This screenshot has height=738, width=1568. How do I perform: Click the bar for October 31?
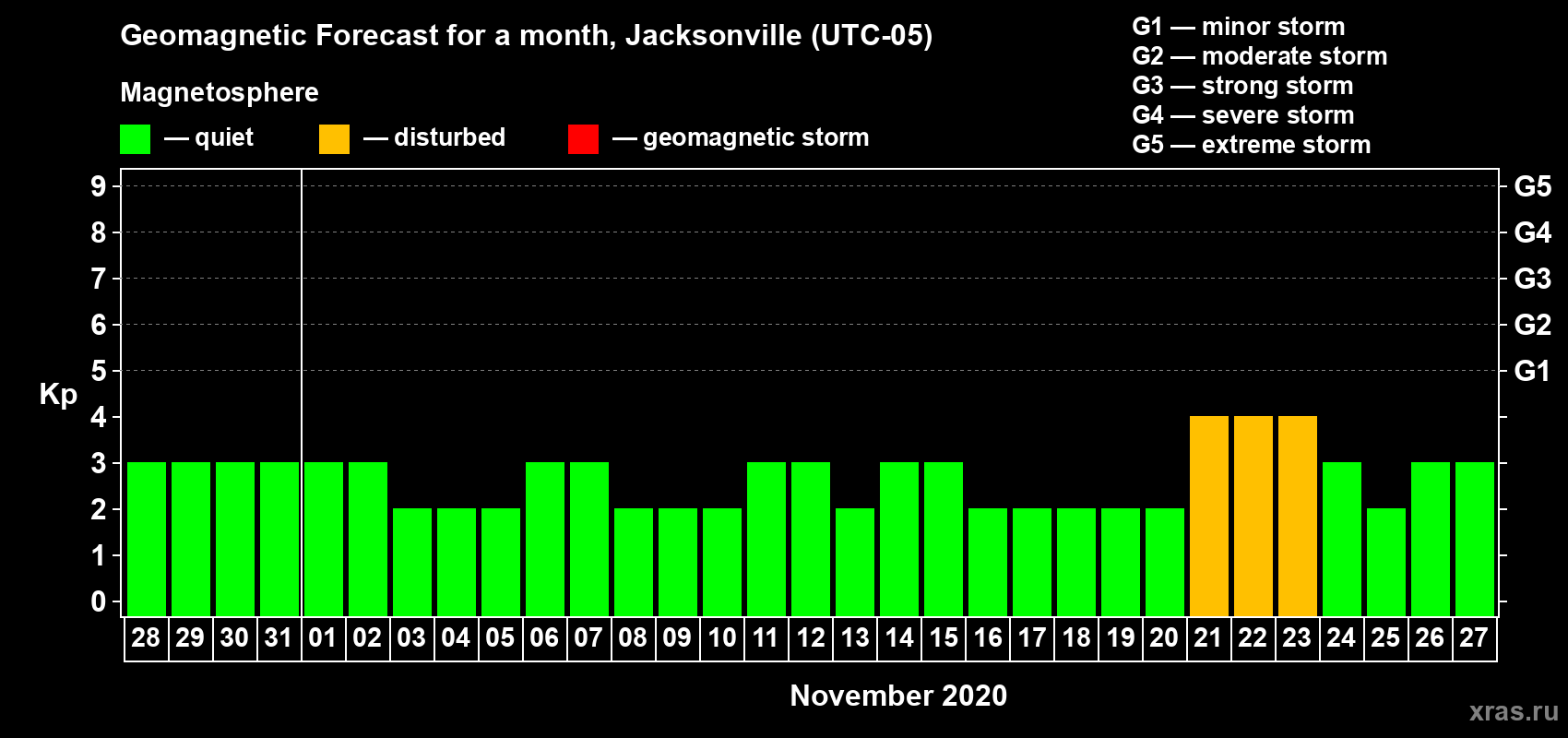(279, 539)
